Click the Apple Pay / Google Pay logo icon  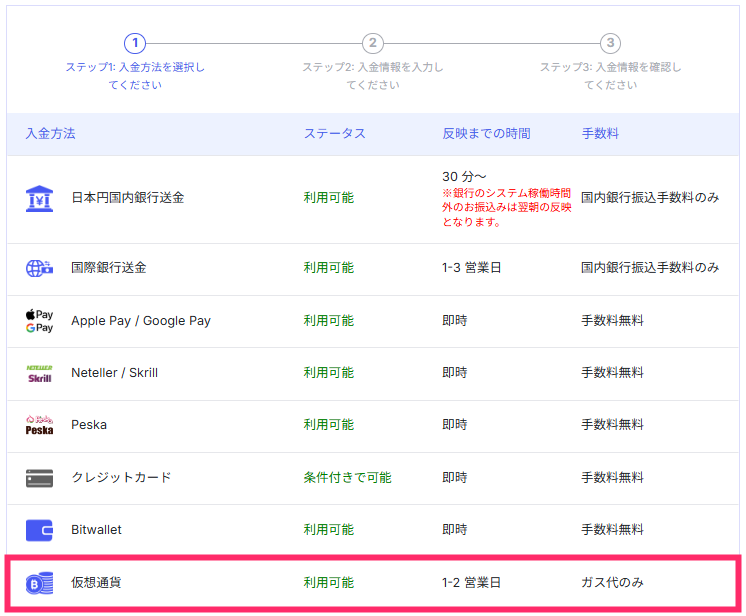[x=39, y=321]
